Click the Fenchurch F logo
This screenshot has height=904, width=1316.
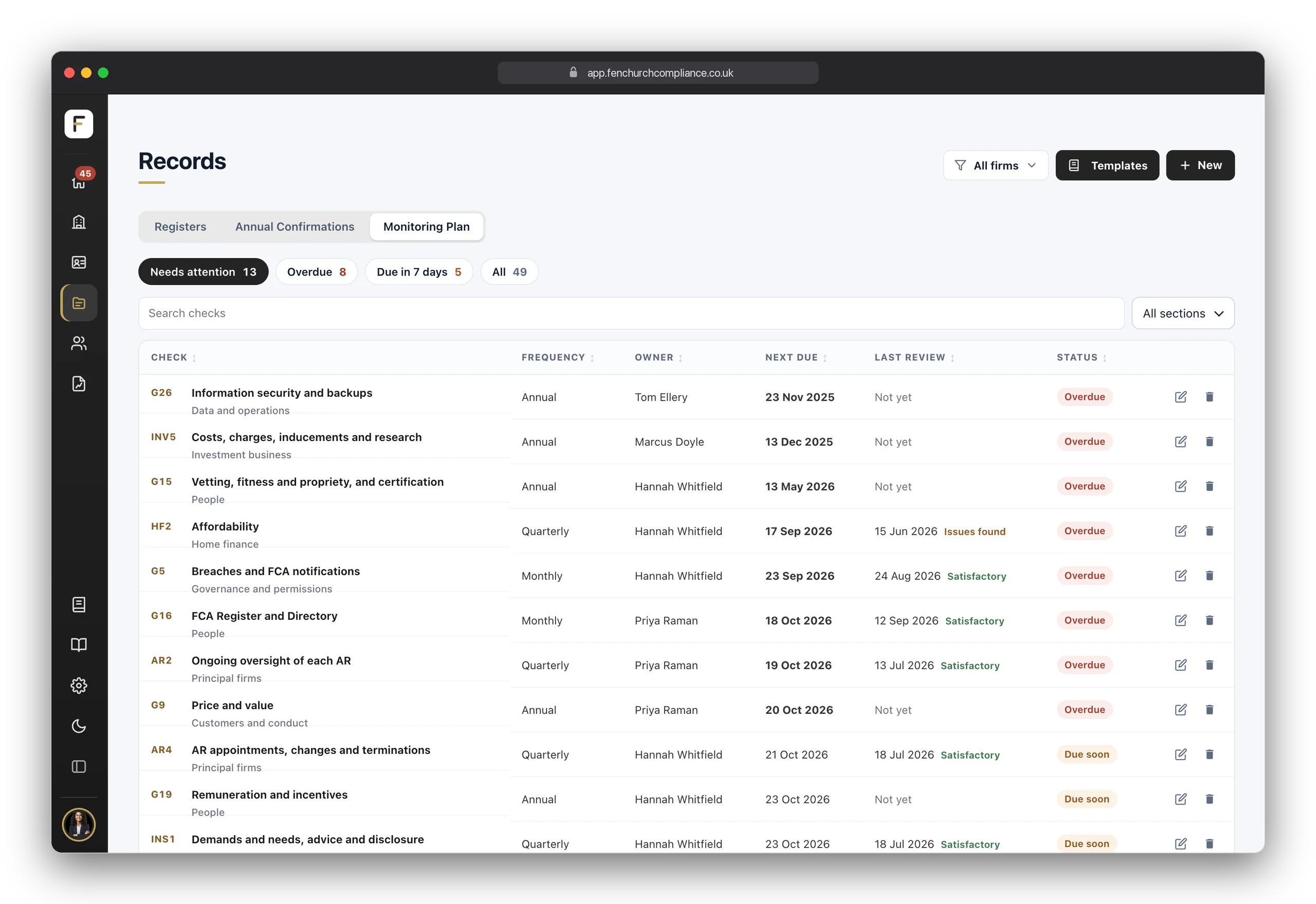pos(79,123)
